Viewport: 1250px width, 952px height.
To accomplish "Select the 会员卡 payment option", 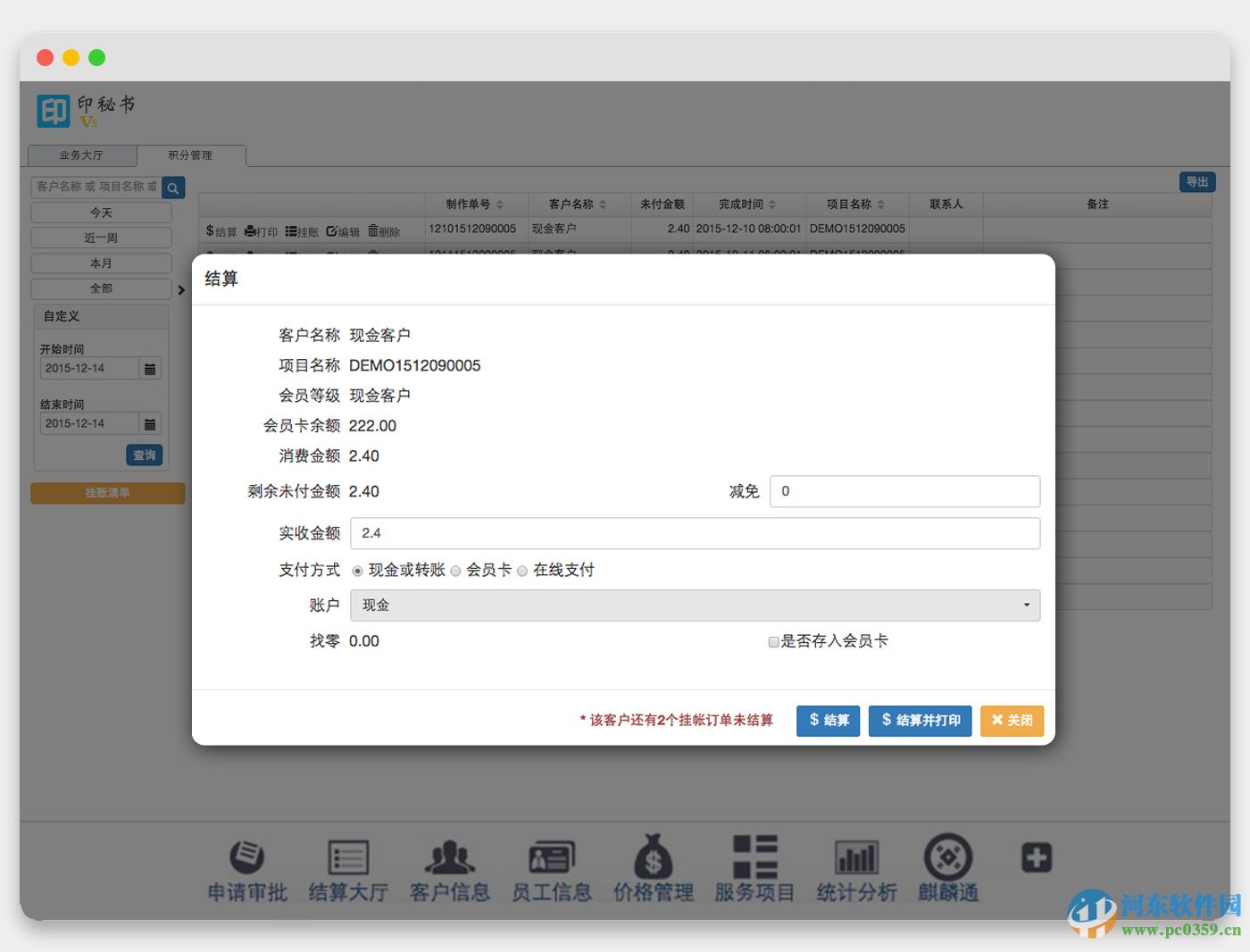I will [455, 570].
